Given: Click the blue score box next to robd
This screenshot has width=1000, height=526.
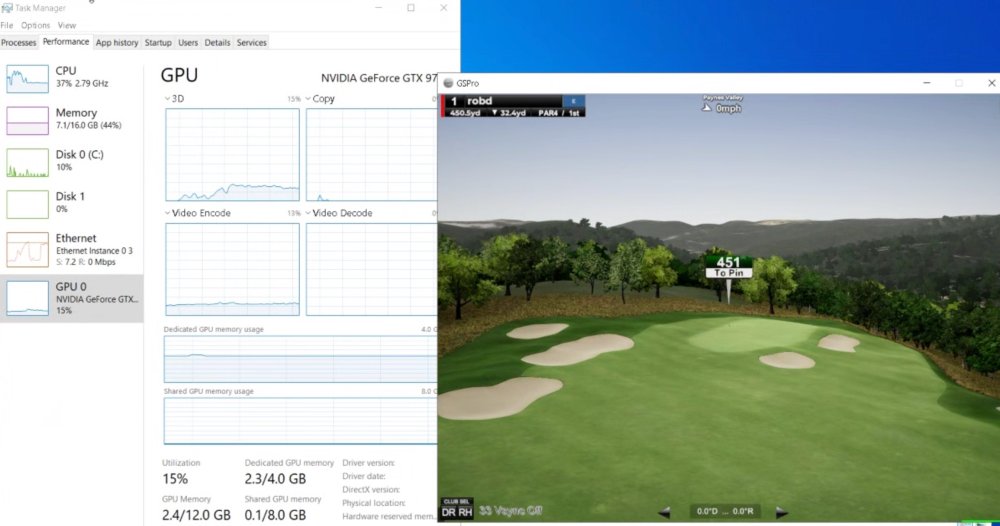Looking at the screenshot, I should click(x=573, y=101).
